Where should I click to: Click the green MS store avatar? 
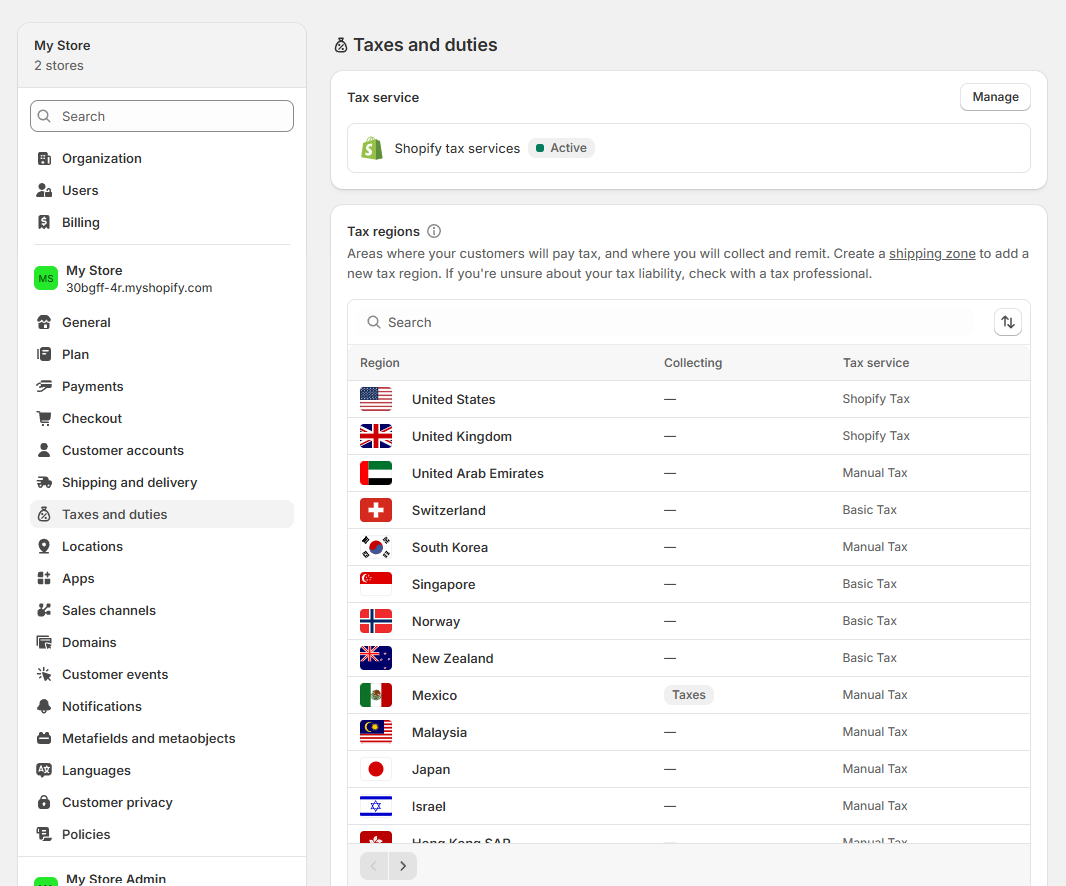[x=46, y=278]
